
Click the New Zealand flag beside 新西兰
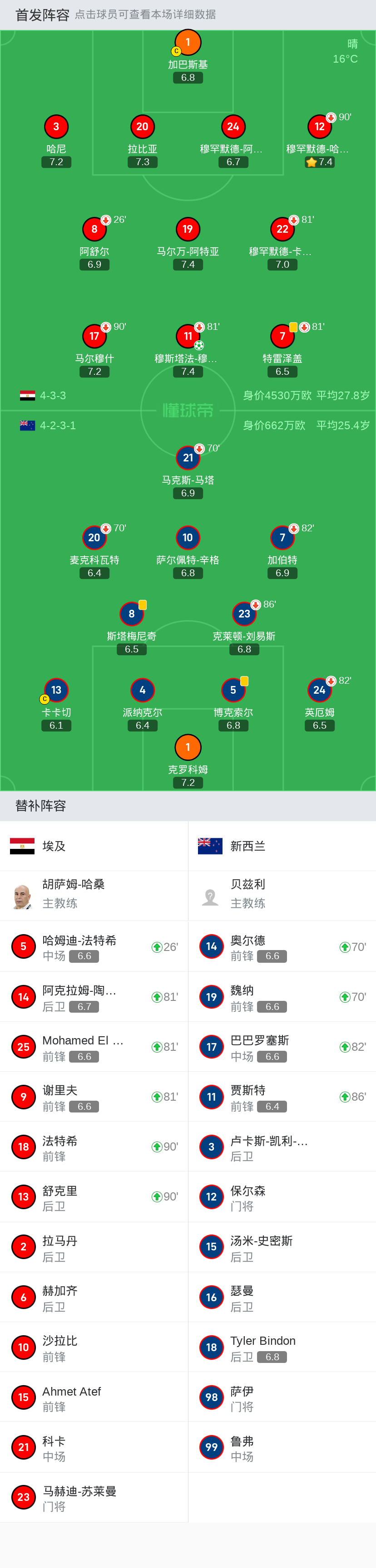point(210,846)
